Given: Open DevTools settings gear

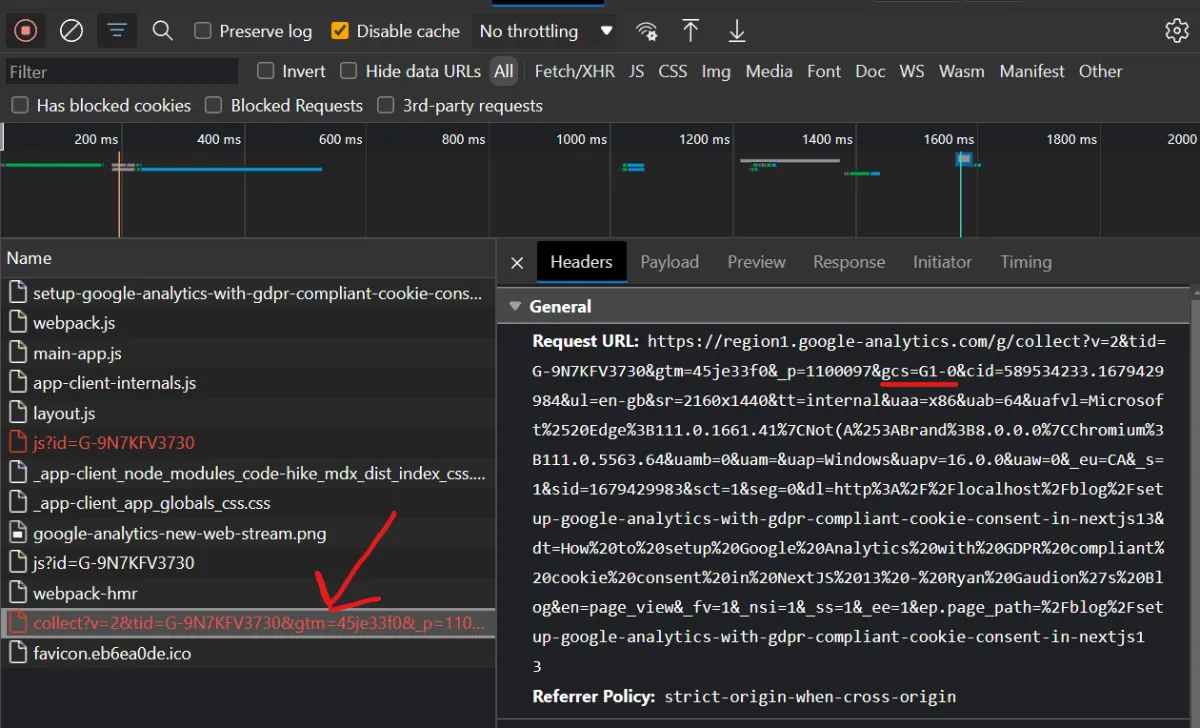Looking at the screenshot, I should click(x=1176, y=30).
